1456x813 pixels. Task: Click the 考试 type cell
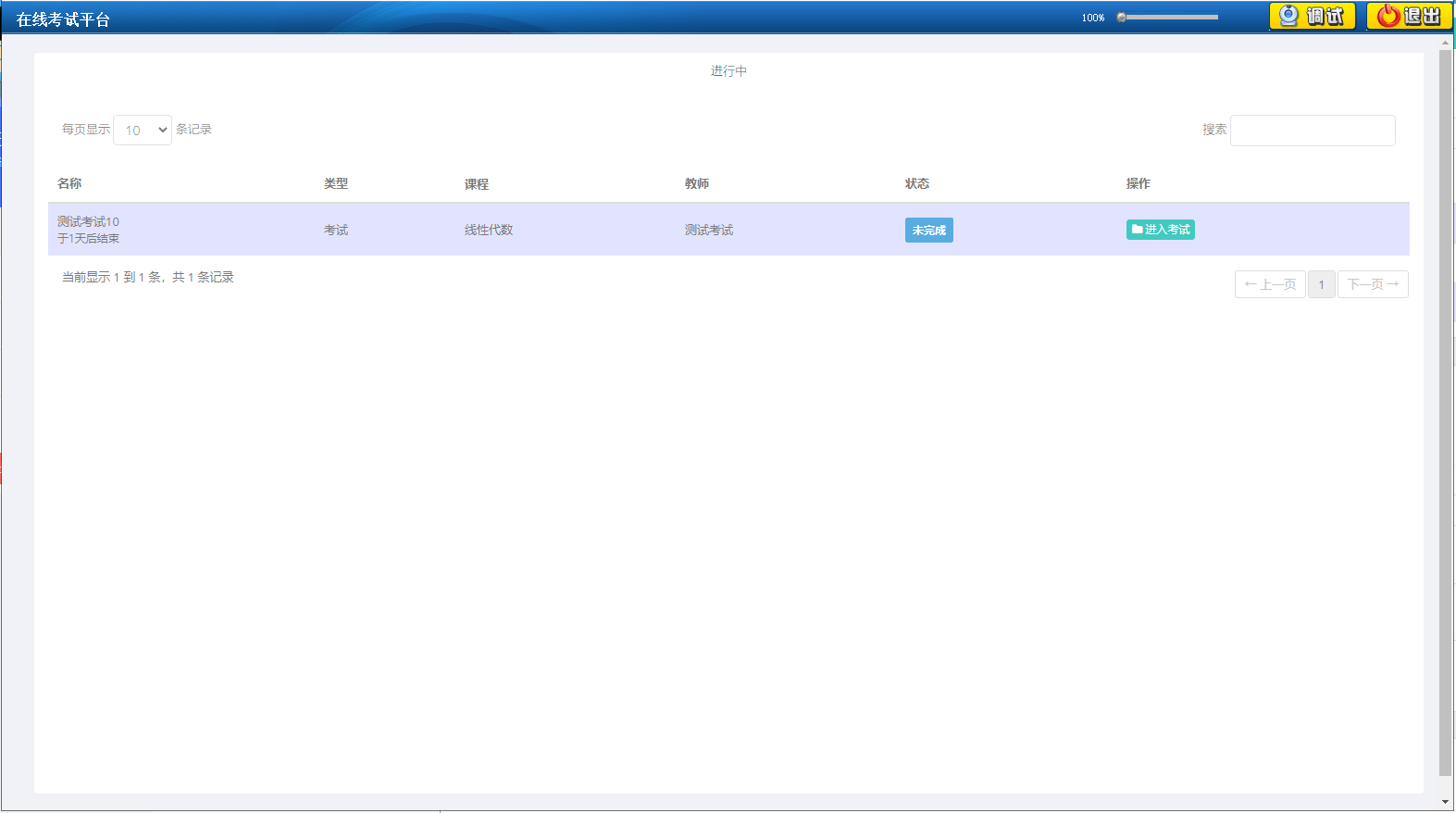pyautogui.click(x=336, y=230)
